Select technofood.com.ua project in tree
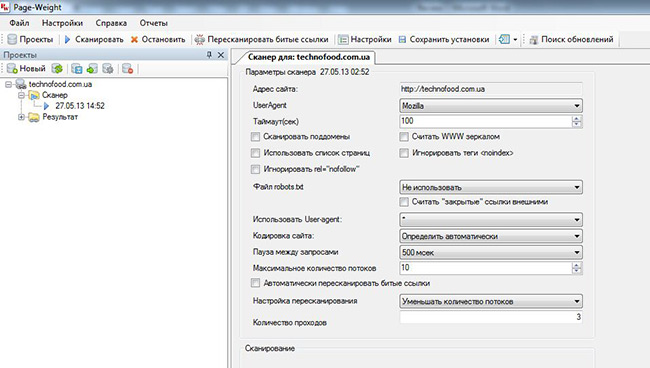Viewport: 650px width, 368px height. click(x=60, y=84)
